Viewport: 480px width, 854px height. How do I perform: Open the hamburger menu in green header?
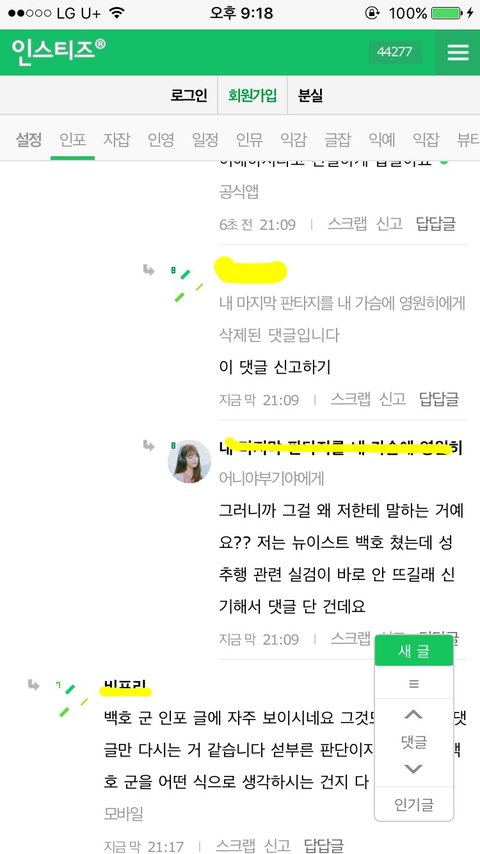coord(458,52)
